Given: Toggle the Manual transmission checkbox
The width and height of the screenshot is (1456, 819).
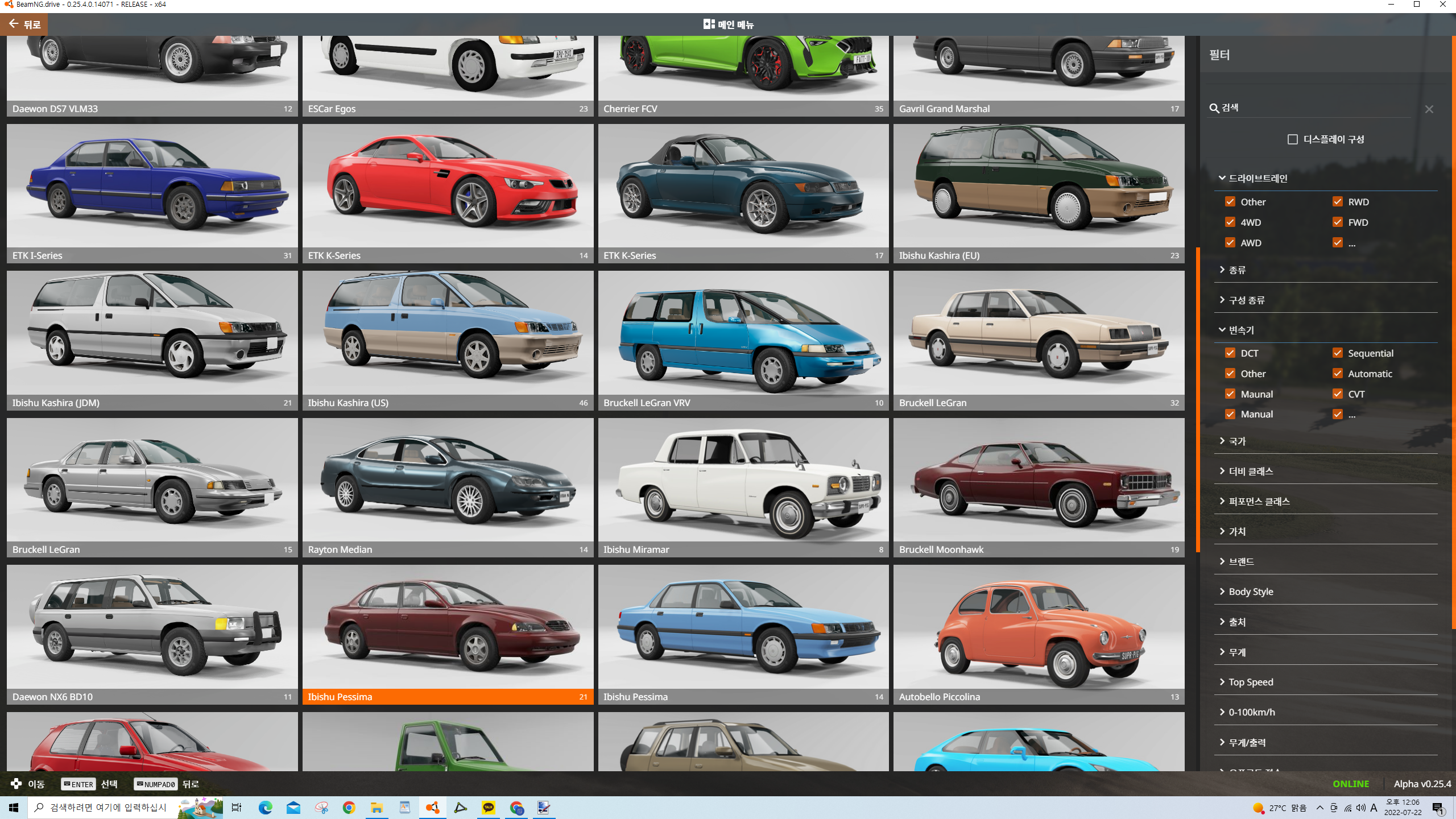Looking at the screenshot, I should click(x=1230, y=414).
